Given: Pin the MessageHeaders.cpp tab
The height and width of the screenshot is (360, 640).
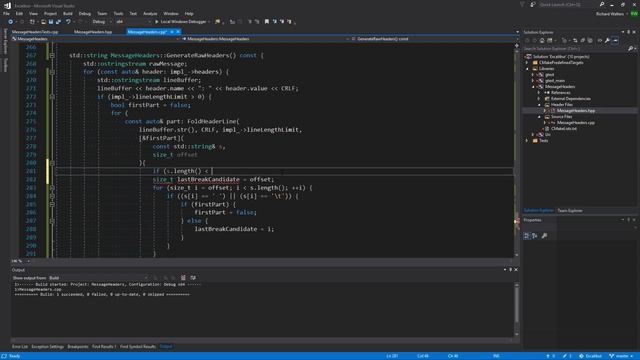Looking at the screenshot, I should tap(172, 32).
